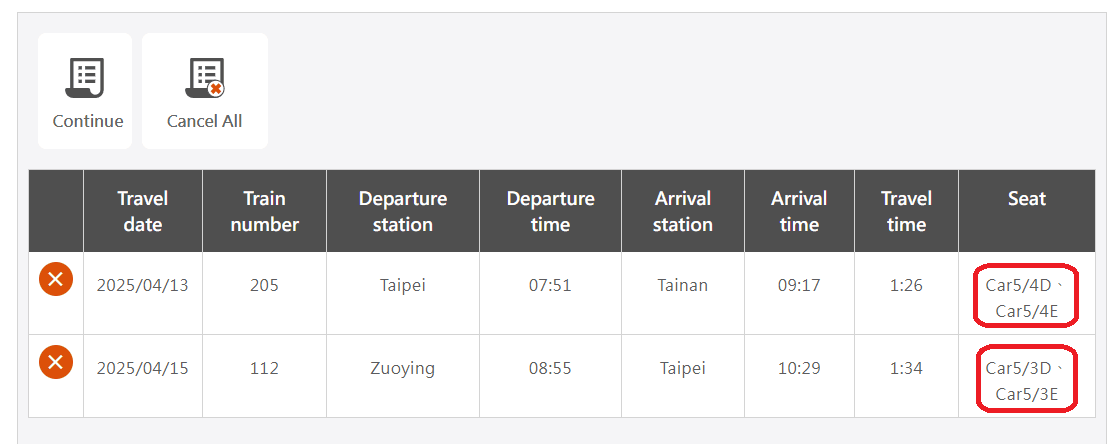Click train number 112 in the table

coord(264,368)
